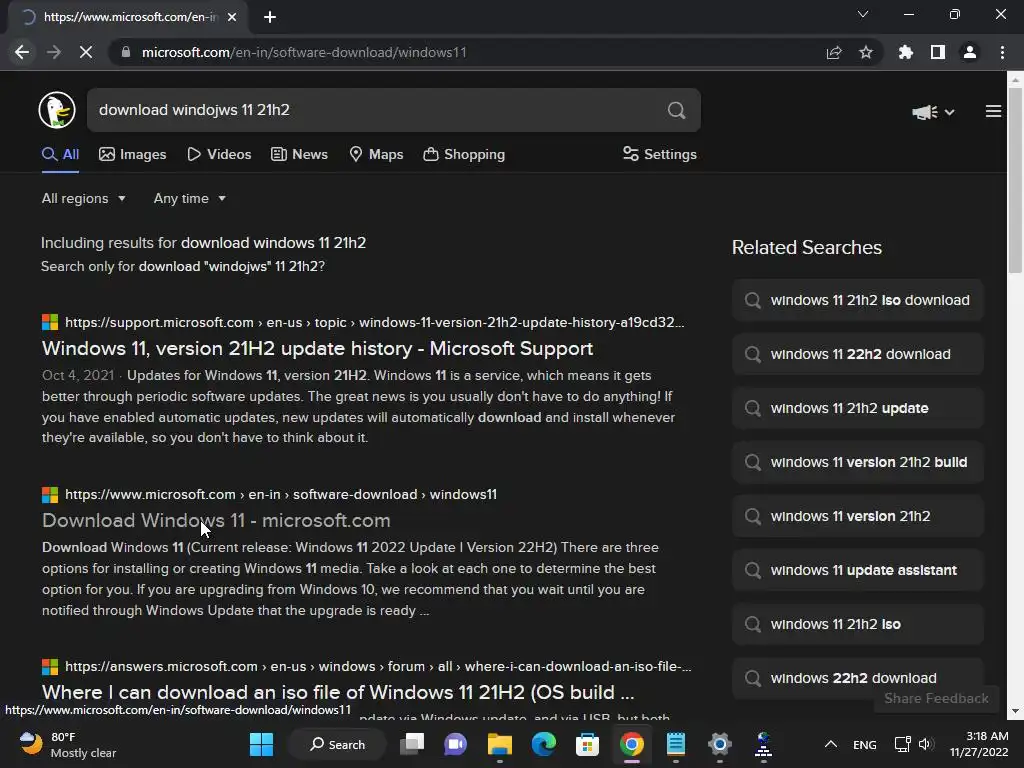Screen dimensions: 1024x768
Task: Click the address bar URL
Action: coord(304,52)
